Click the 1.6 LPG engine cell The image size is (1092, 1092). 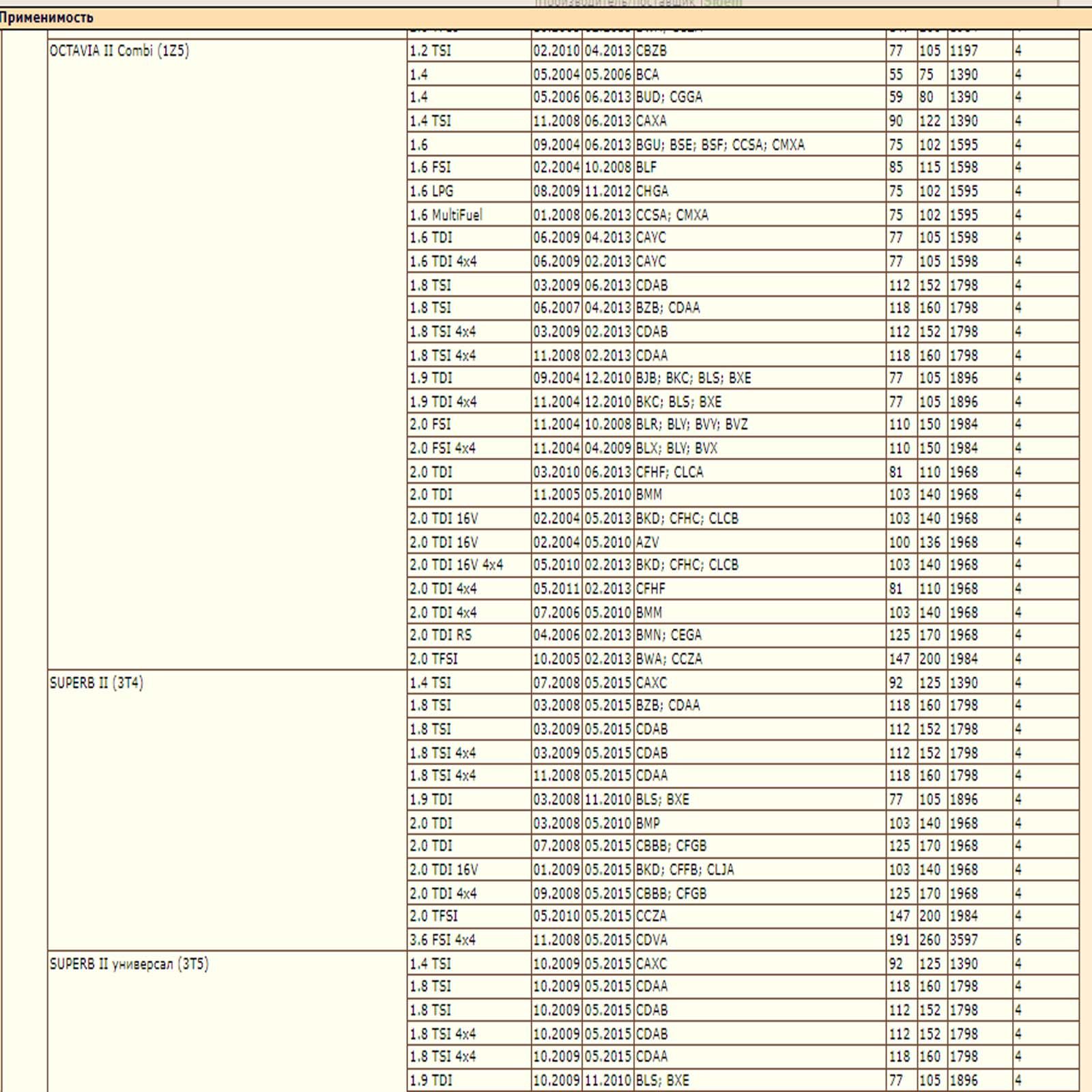pos(469,191)
